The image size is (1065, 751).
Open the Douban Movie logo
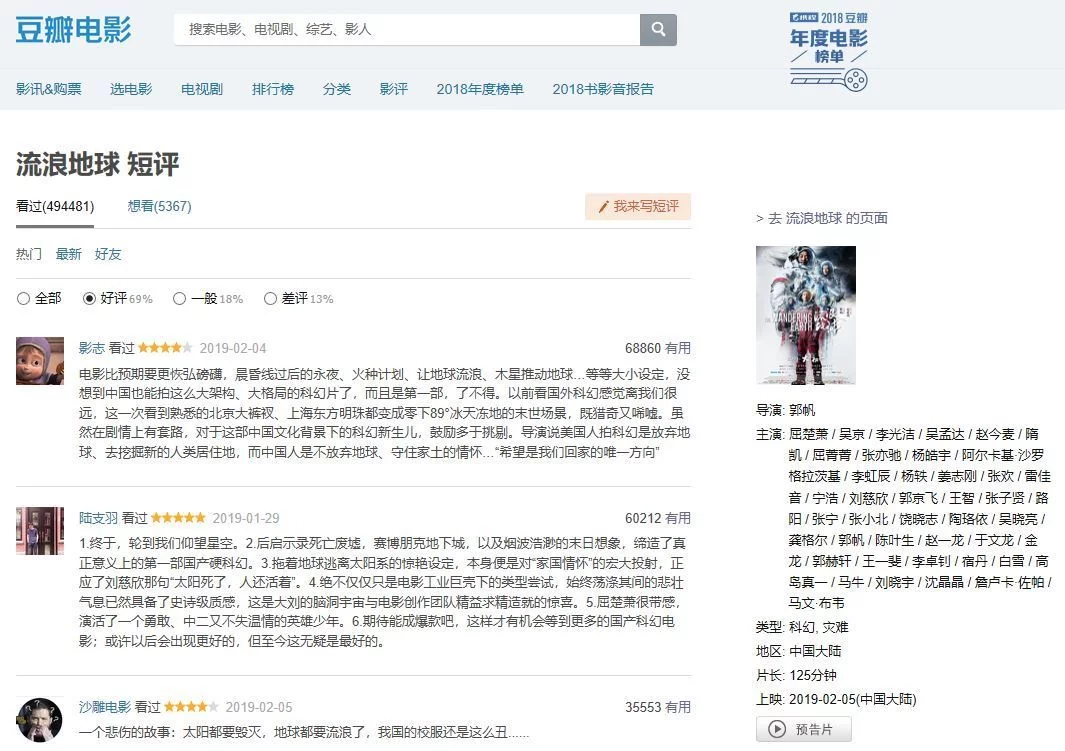[x=73, y=30]
